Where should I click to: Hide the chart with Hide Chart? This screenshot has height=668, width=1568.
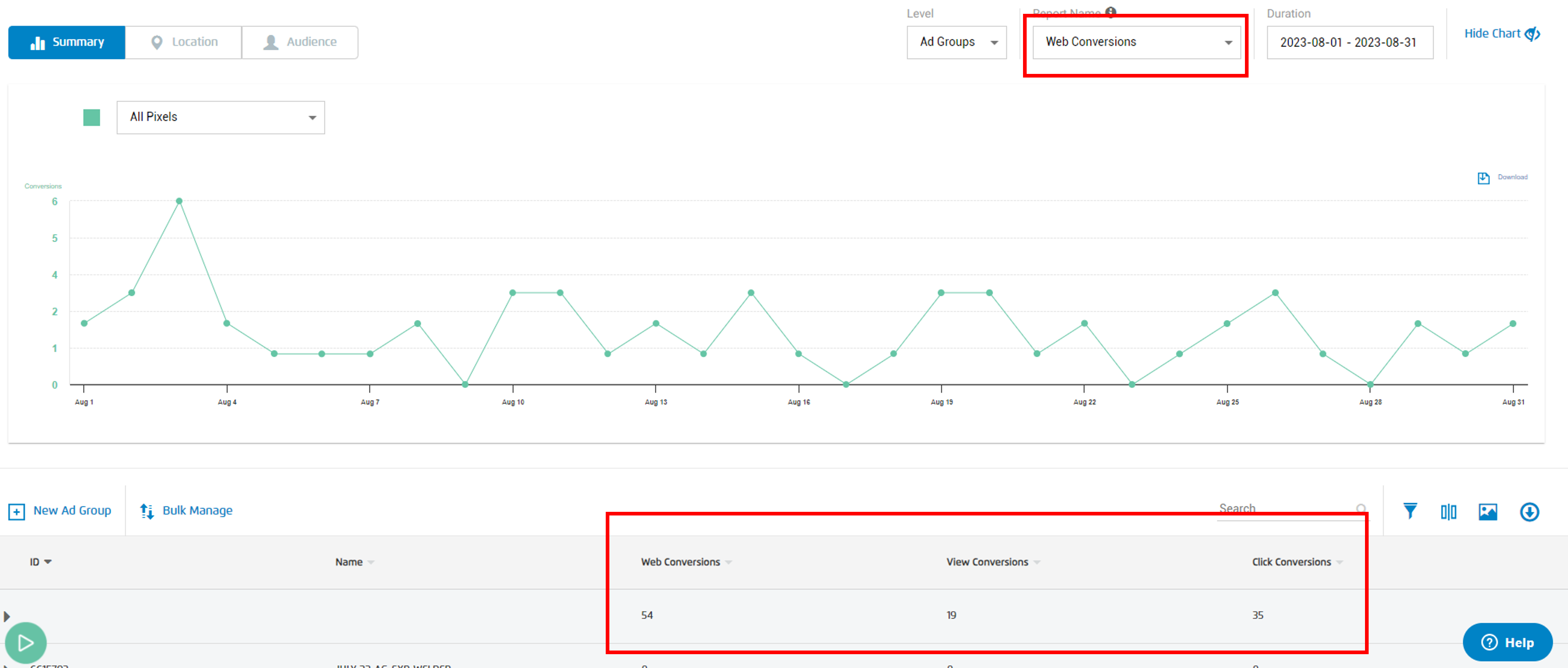click(x=1502, y=33)
